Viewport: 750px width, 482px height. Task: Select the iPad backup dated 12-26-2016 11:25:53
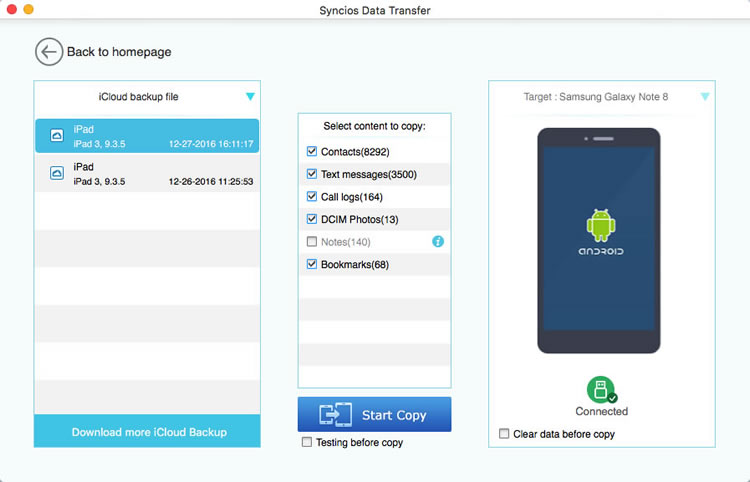click(x=147, y=174)
